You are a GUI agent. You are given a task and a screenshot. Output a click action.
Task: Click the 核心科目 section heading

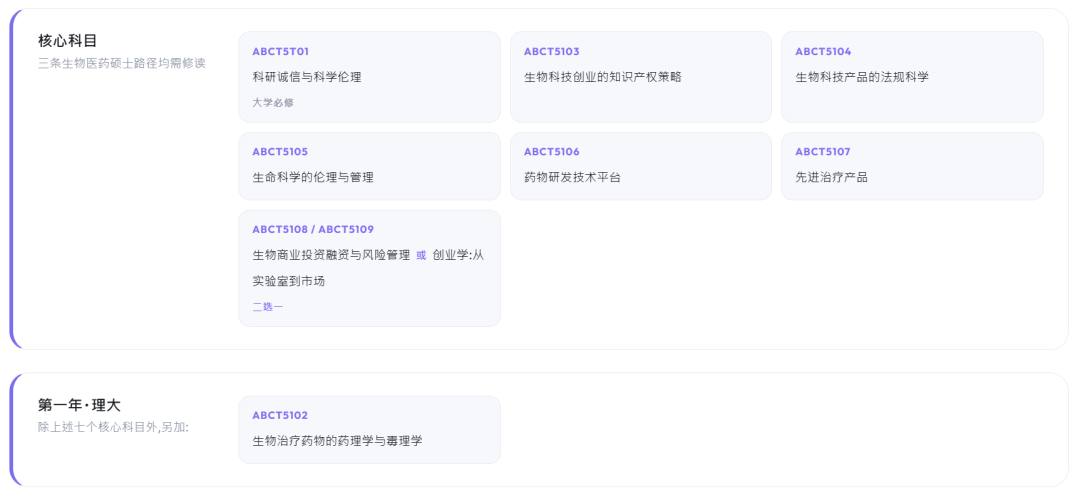click(68, 41)
